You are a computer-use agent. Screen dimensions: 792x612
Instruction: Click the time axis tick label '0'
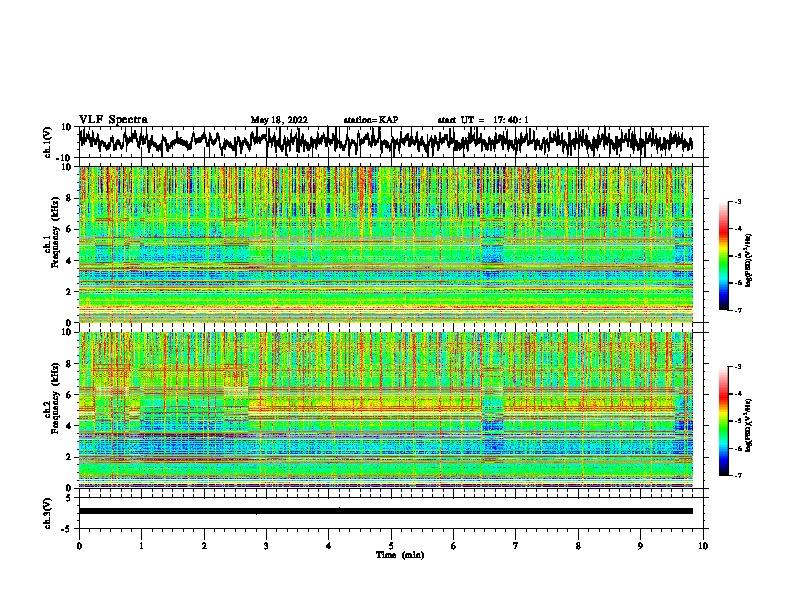point(79,546)
